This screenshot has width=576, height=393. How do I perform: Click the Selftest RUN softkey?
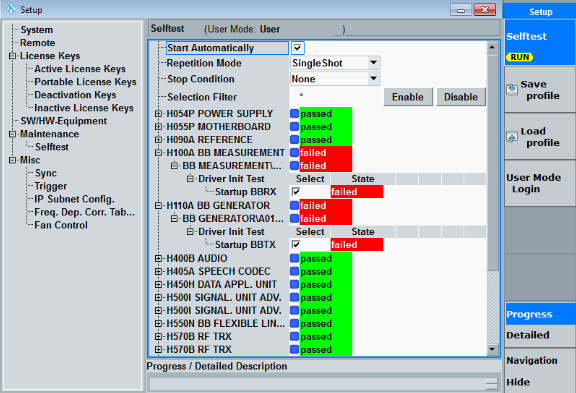[539, 43]
